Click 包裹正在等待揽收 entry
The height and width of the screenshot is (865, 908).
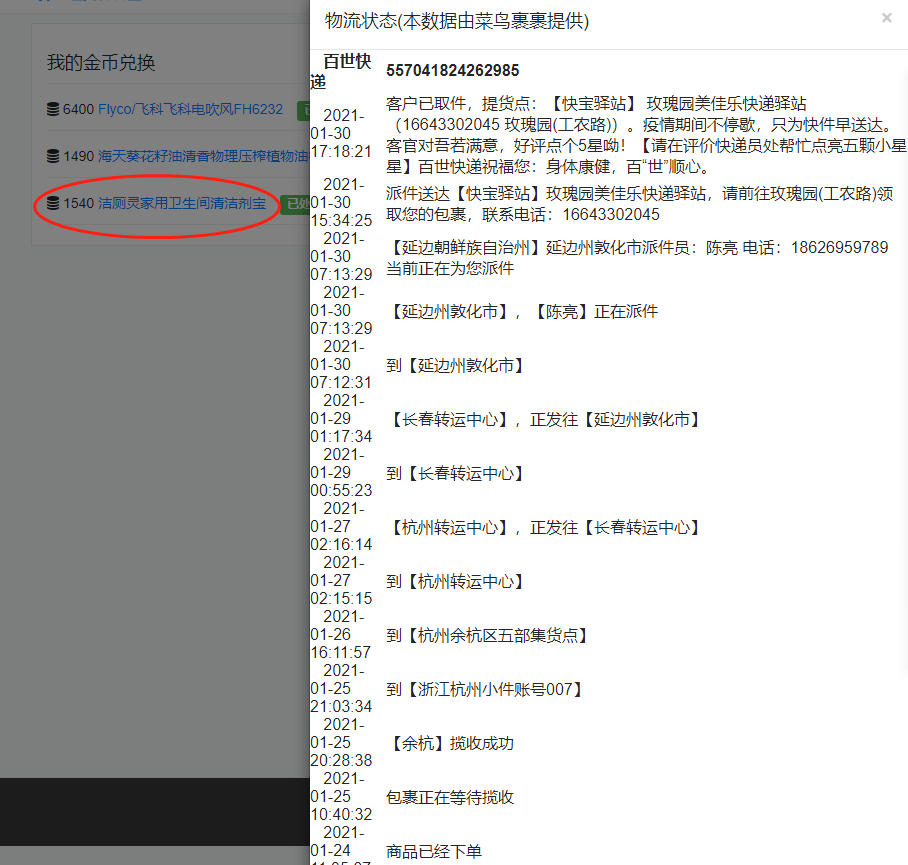pyautogui.click(x=450, y=798)
